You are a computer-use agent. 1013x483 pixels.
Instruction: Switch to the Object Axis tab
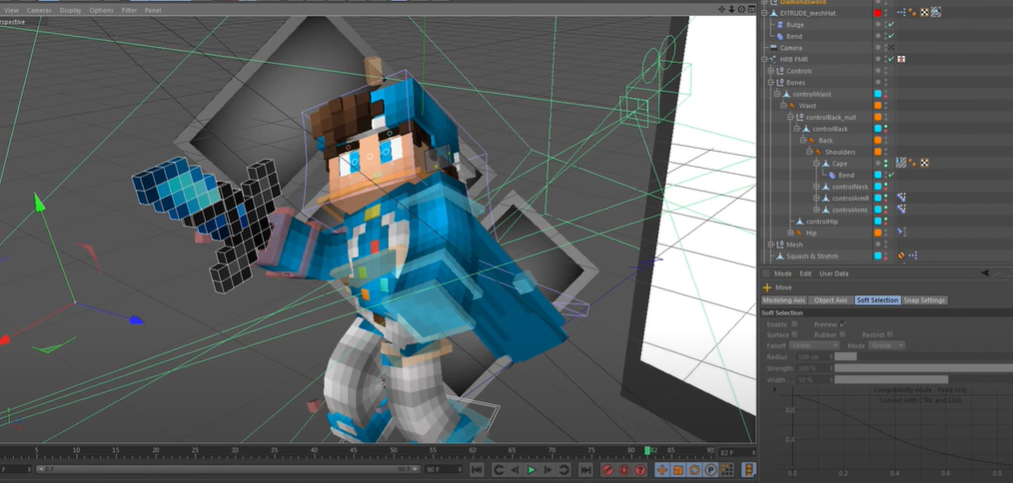pos(831,300)
